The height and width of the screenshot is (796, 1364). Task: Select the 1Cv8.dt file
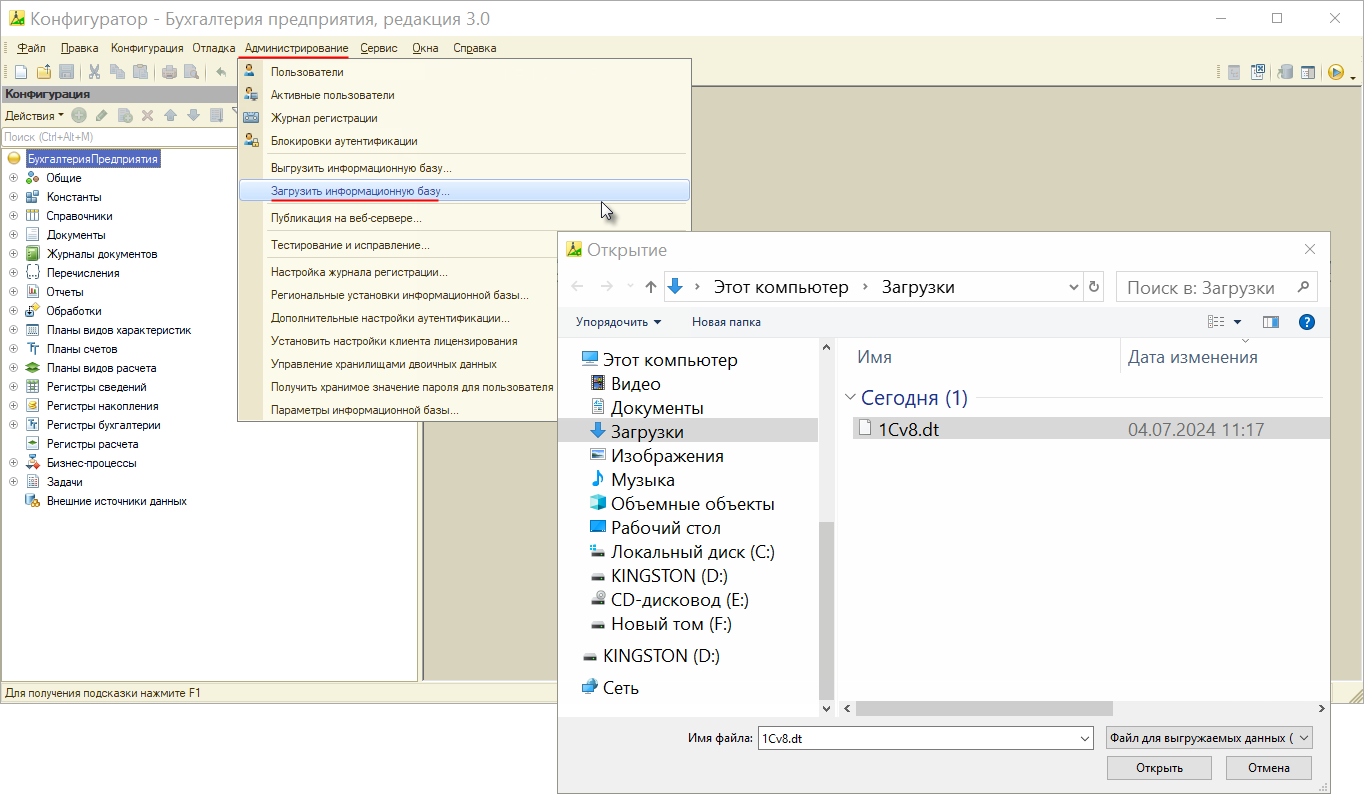pyautogui.click(x=1093, y=429)
